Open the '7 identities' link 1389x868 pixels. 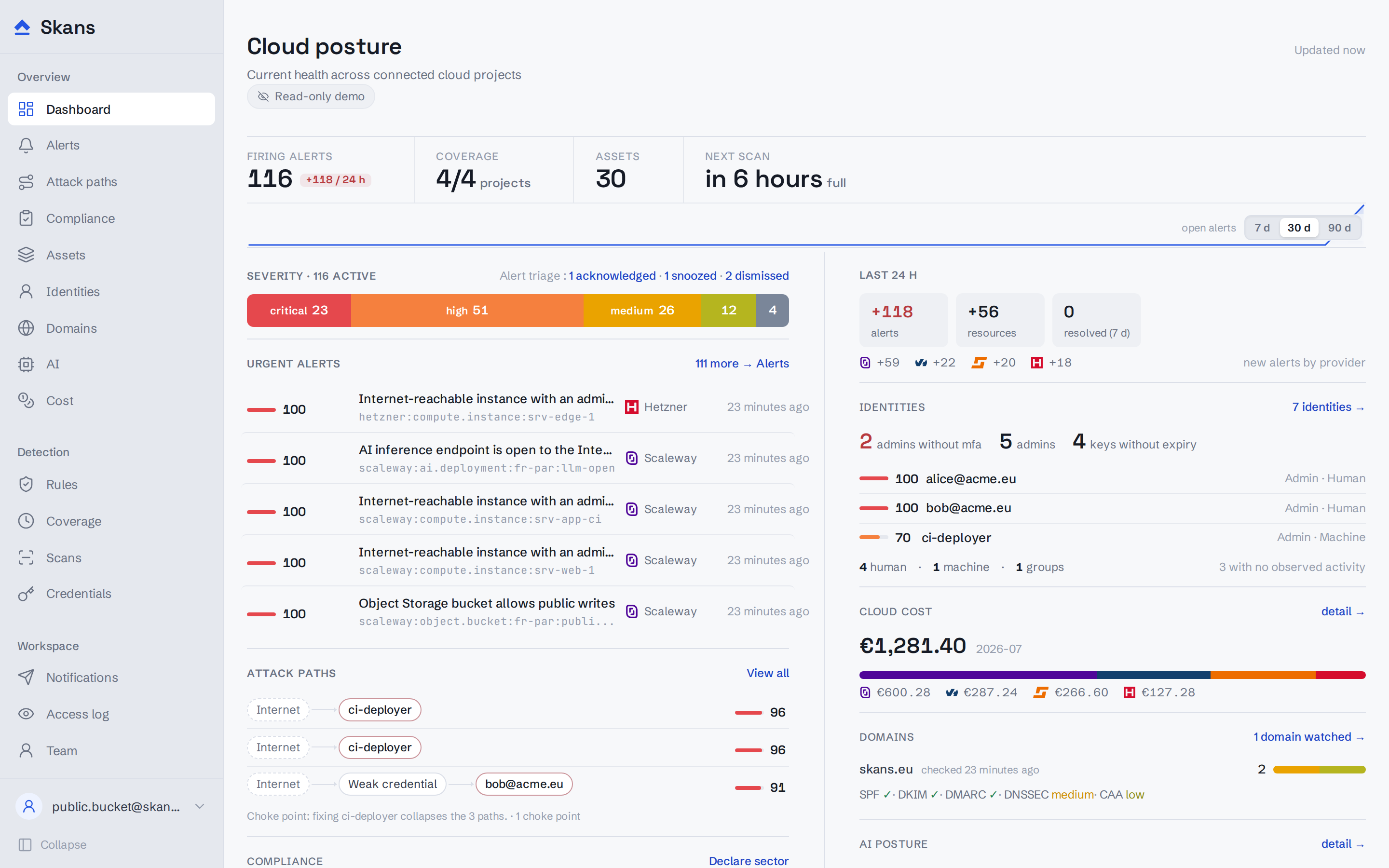[x=1328, y=407]
